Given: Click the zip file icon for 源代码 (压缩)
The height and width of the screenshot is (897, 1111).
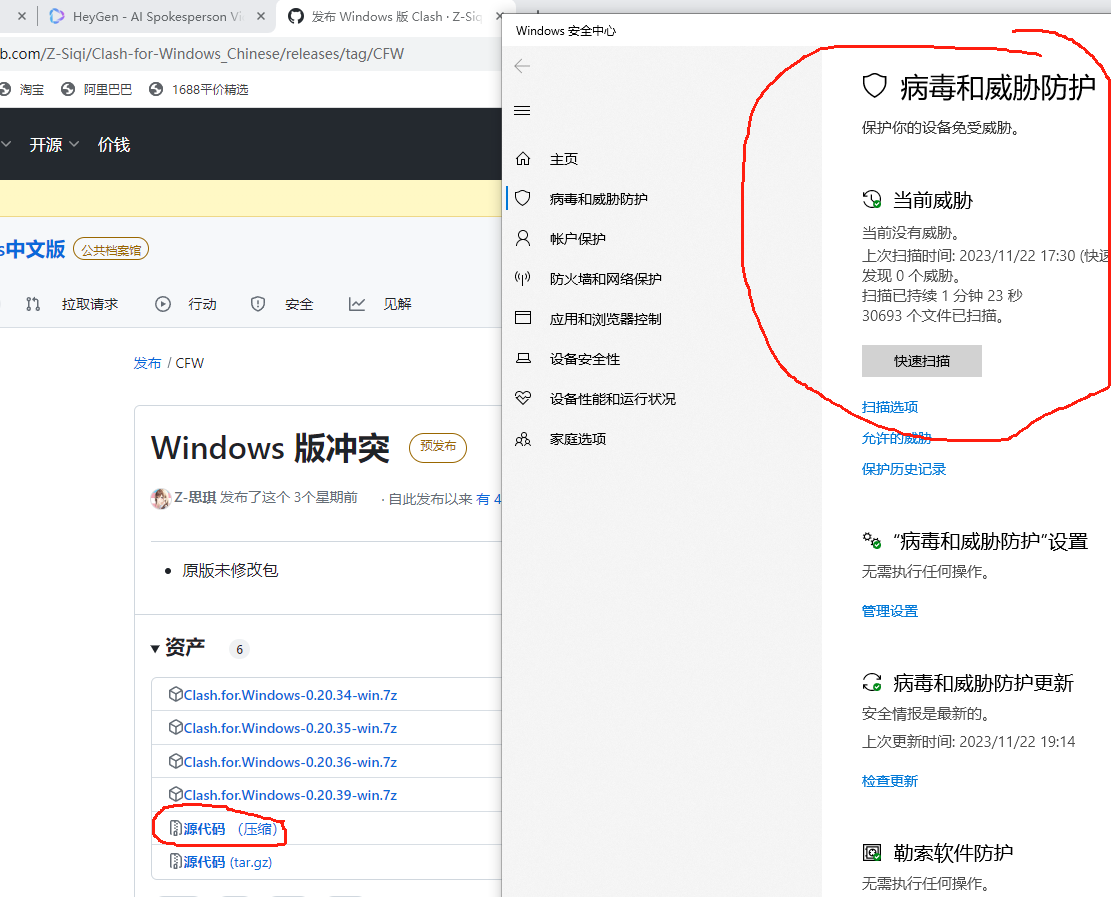Looking at the screenshot, I should click(176, 828).
